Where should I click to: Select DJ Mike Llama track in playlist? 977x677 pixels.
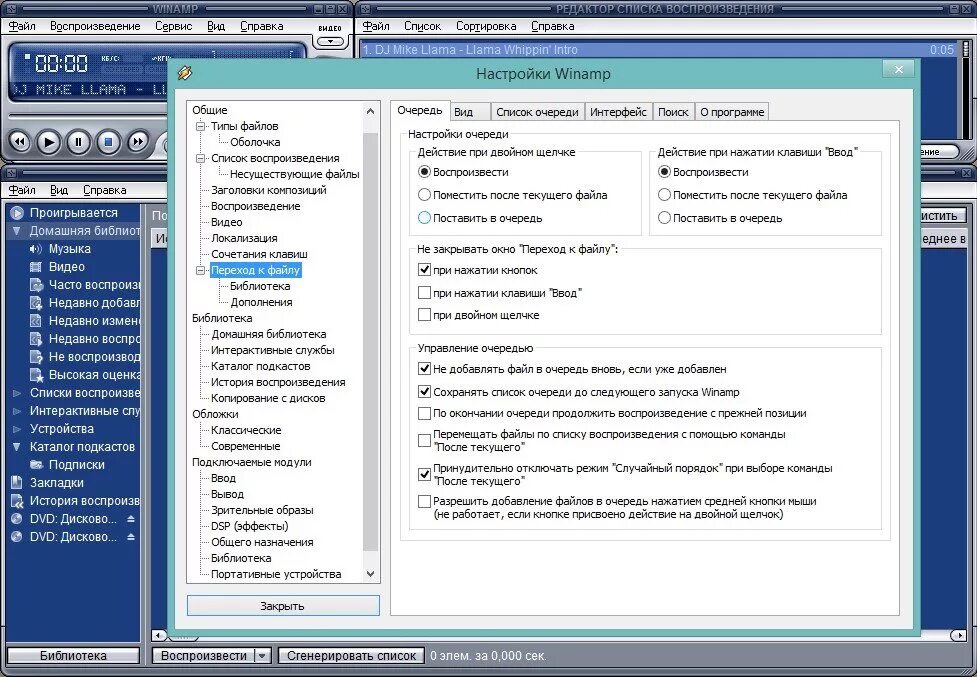point(658,50)
